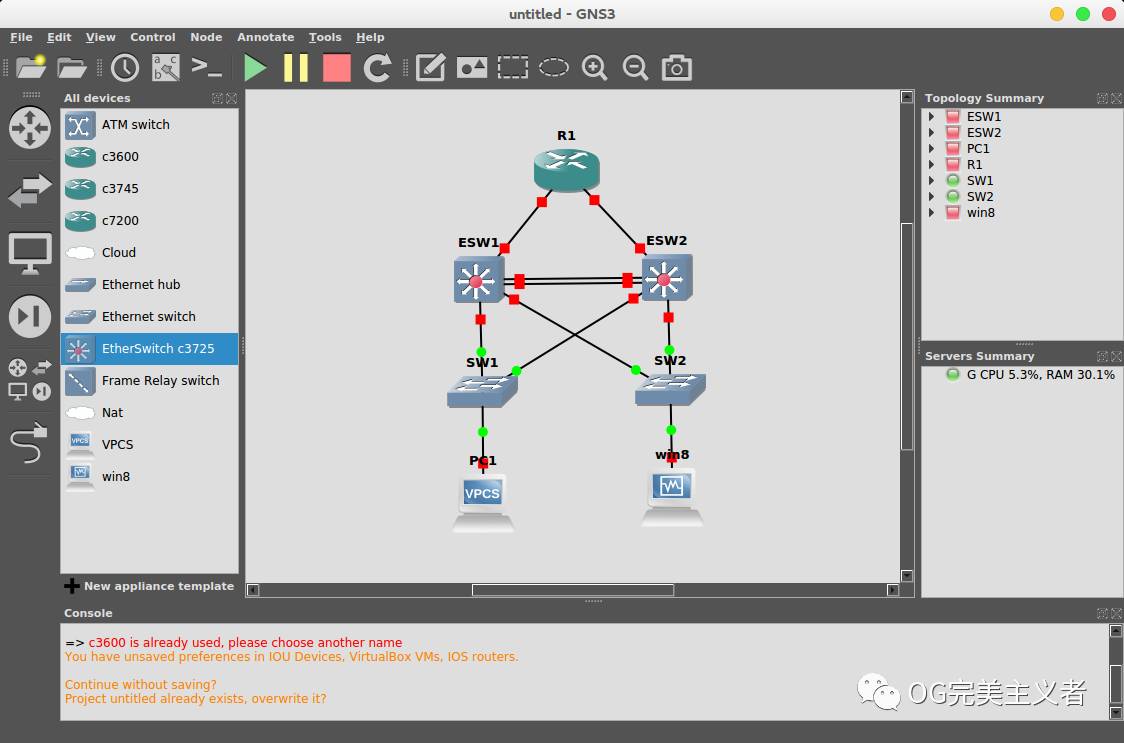Image resolution: width=1124 pixels, height=743 pixels.
Task: Select EtherSwitch c3725 in device list
Action: click(x=149, y=349)
